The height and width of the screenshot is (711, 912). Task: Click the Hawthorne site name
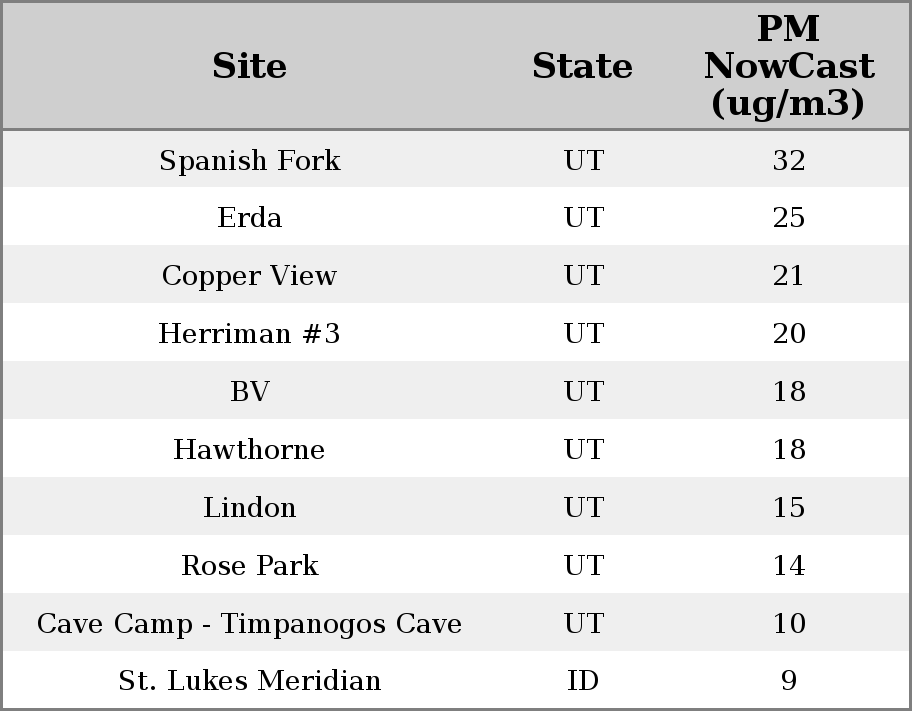250,450
